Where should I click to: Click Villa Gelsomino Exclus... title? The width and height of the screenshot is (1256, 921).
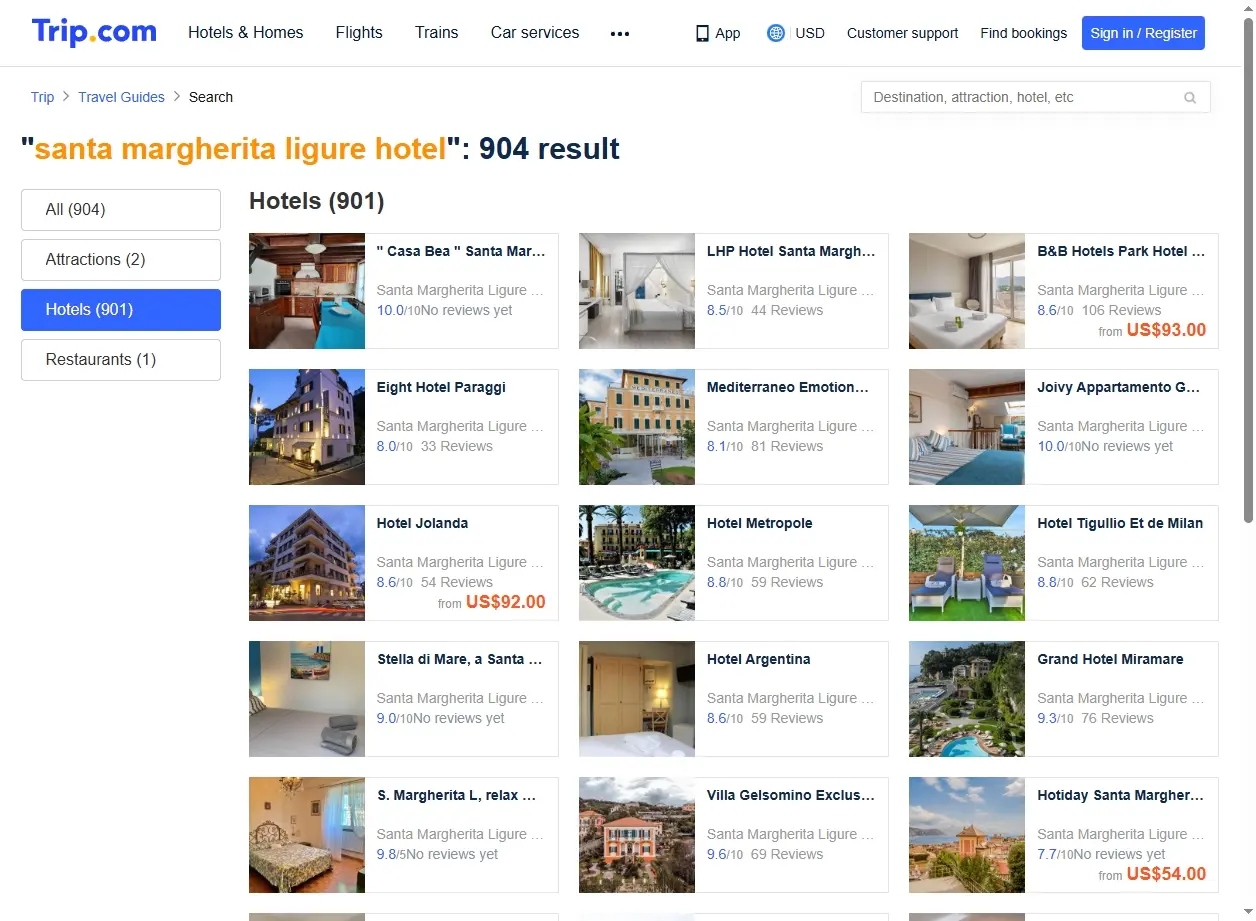pos(791,795)
